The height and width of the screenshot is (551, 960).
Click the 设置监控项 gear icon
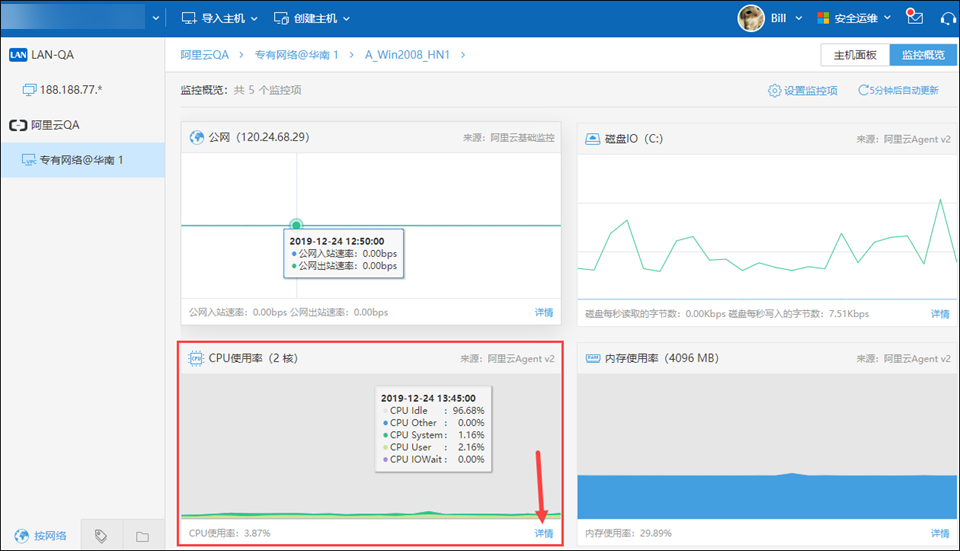(x=774, y=91)
